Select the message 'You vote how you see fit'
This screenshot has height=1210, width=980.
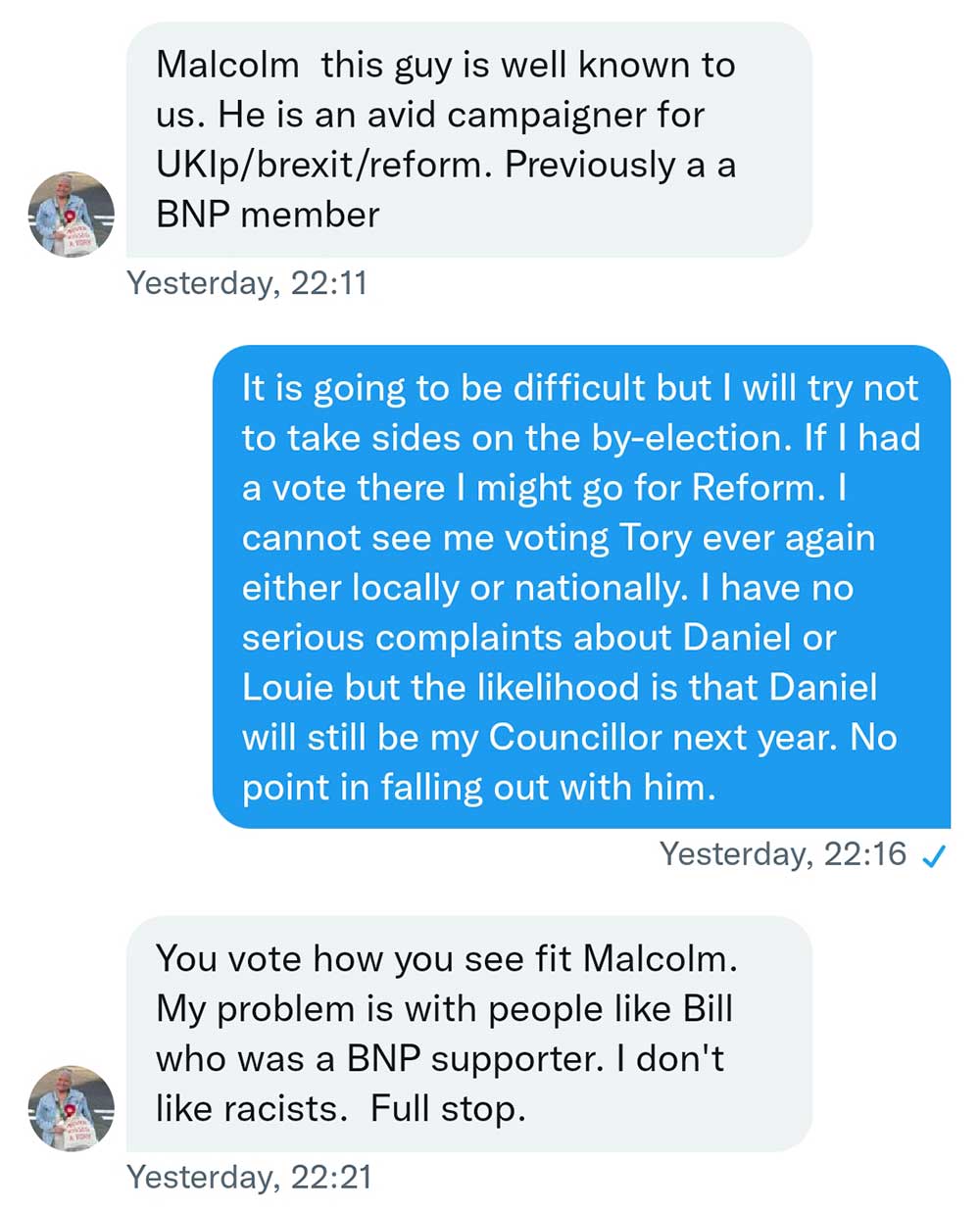pos(468,1033)
